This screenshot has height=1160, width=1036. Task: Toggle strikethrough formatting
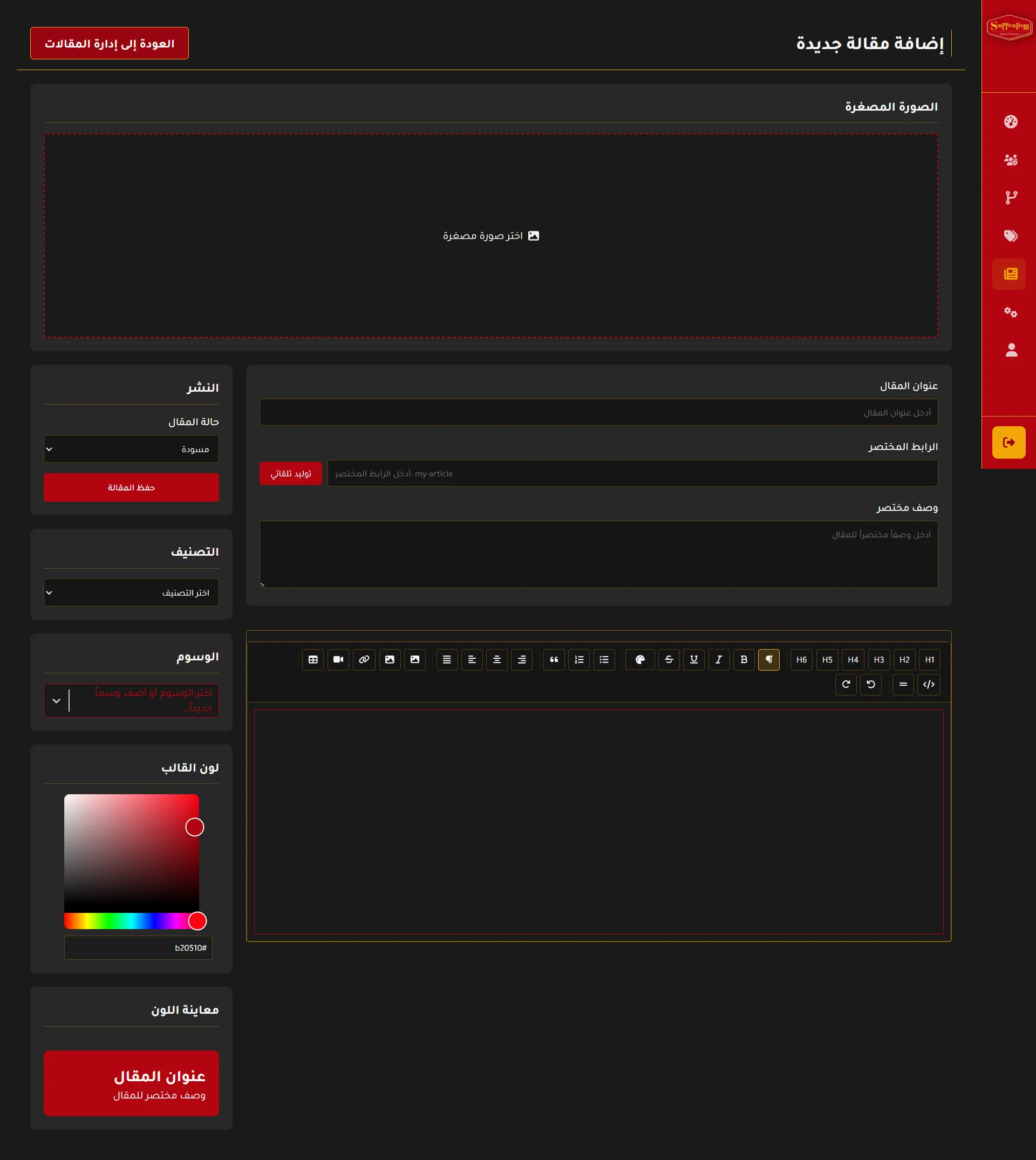(669, 660)
